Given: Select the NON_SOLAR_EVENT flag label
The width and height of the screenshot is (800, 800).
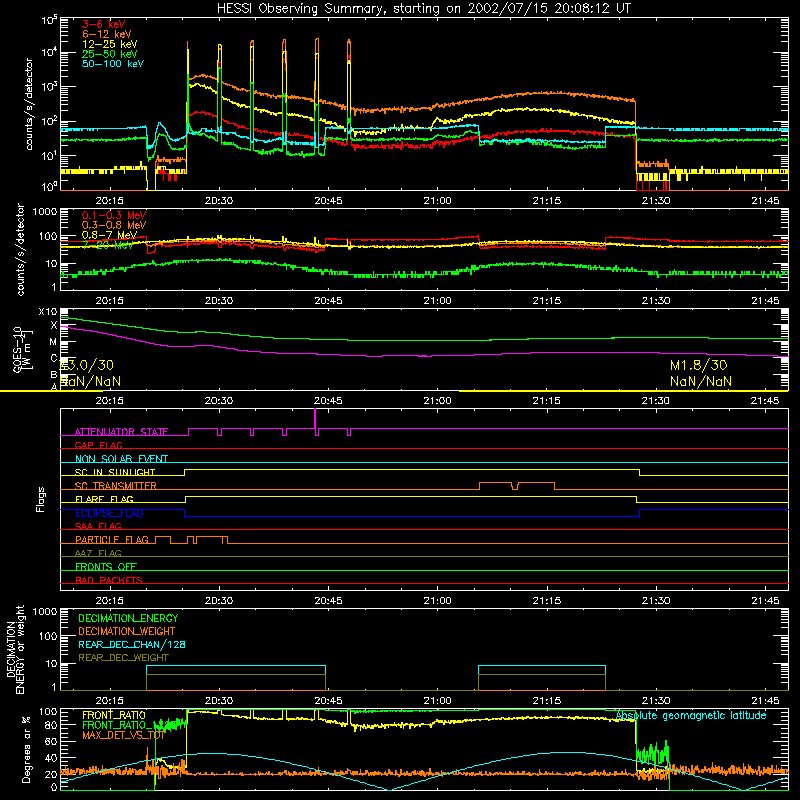Looking at the screenshot, I should pos(121,459).
